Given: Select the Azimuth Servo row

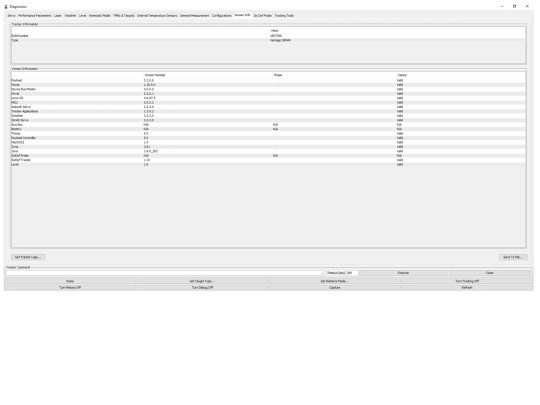Looking at the screenshot, I should click(268, 107).
